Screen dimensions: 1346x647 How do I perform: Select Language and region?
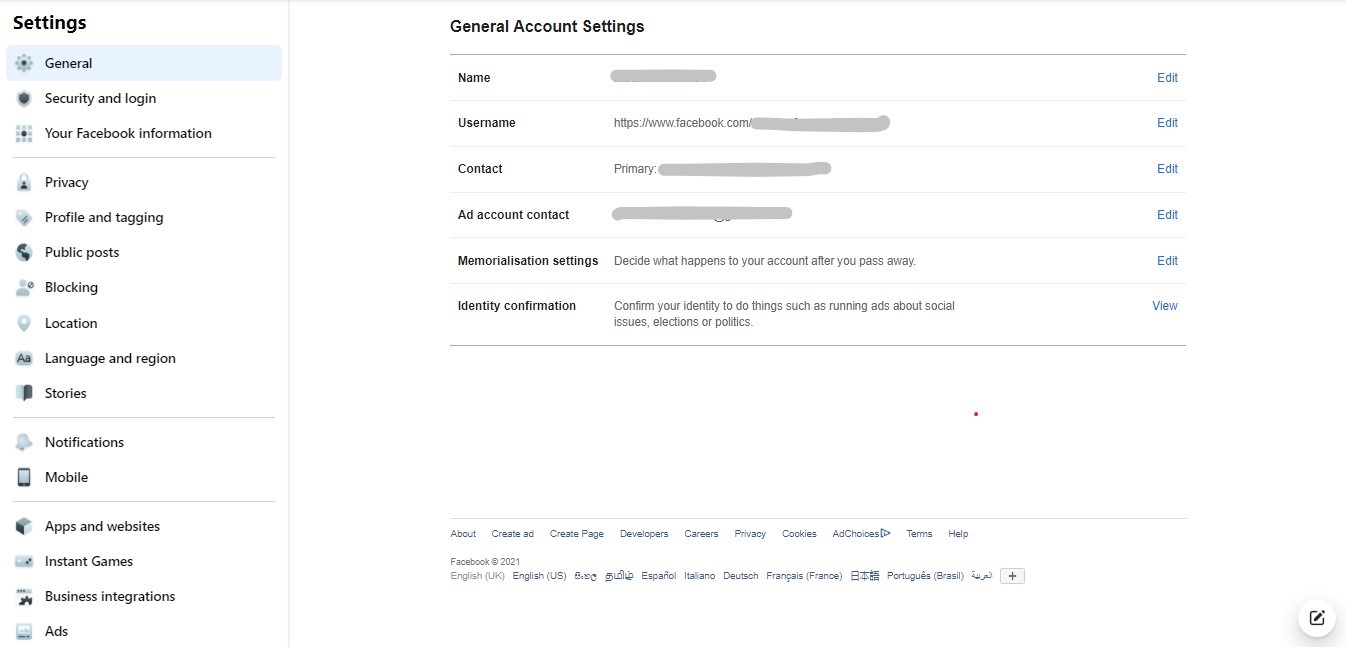pyautogui.click(x=144, y=358)
